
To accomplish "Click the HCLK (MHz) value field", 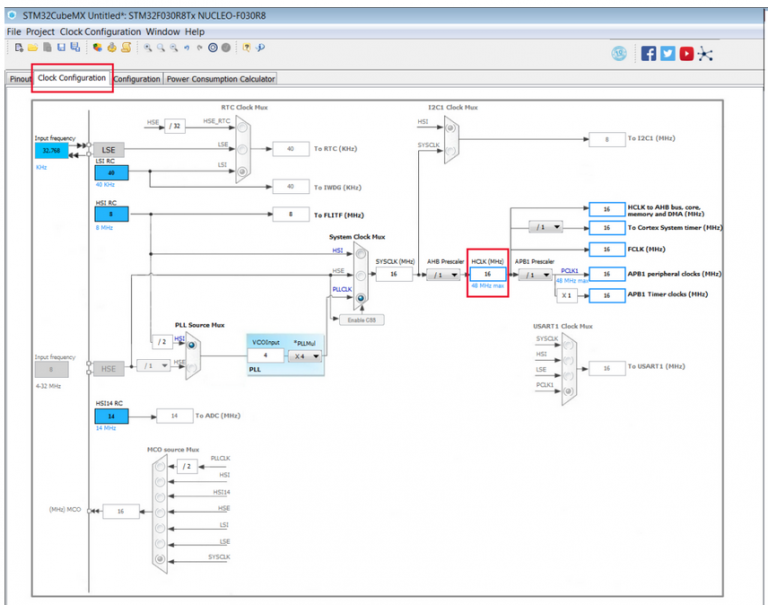I will (x=488, y=274).
